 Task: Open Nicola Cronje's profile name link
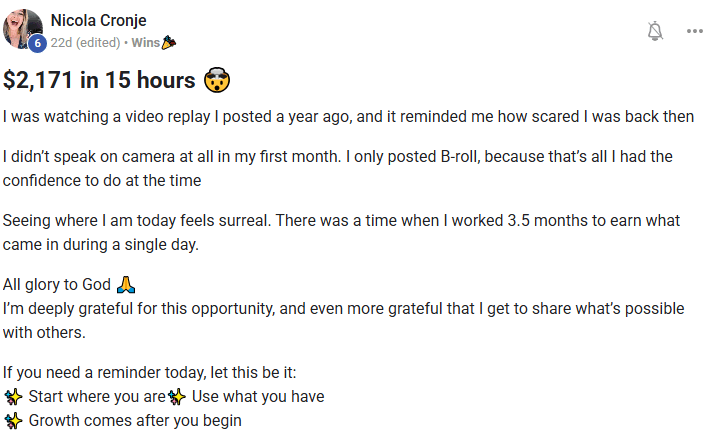click(99, 20)
